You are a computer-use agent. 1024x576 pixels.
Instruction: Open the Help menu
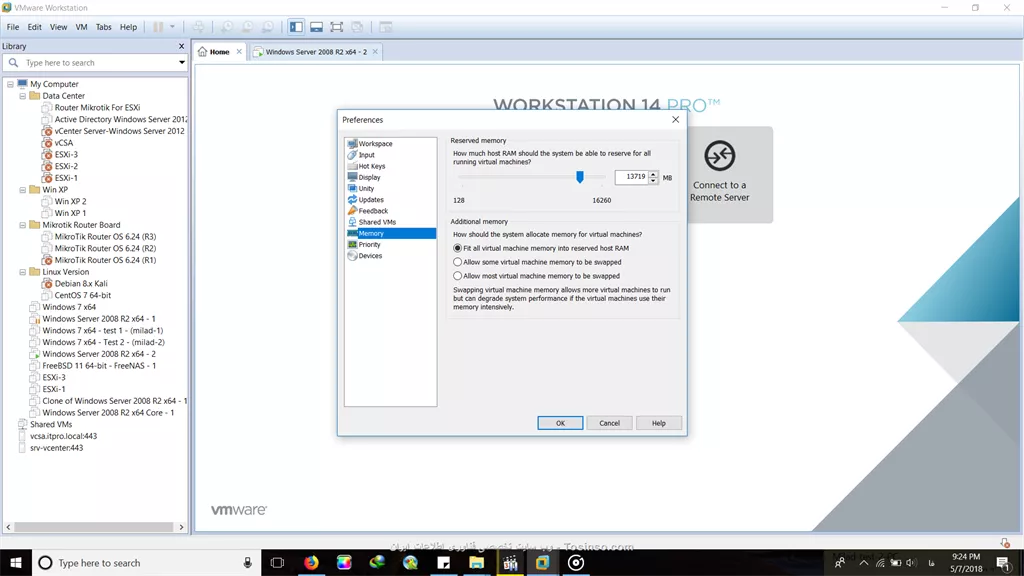click(x=128, y=27)
